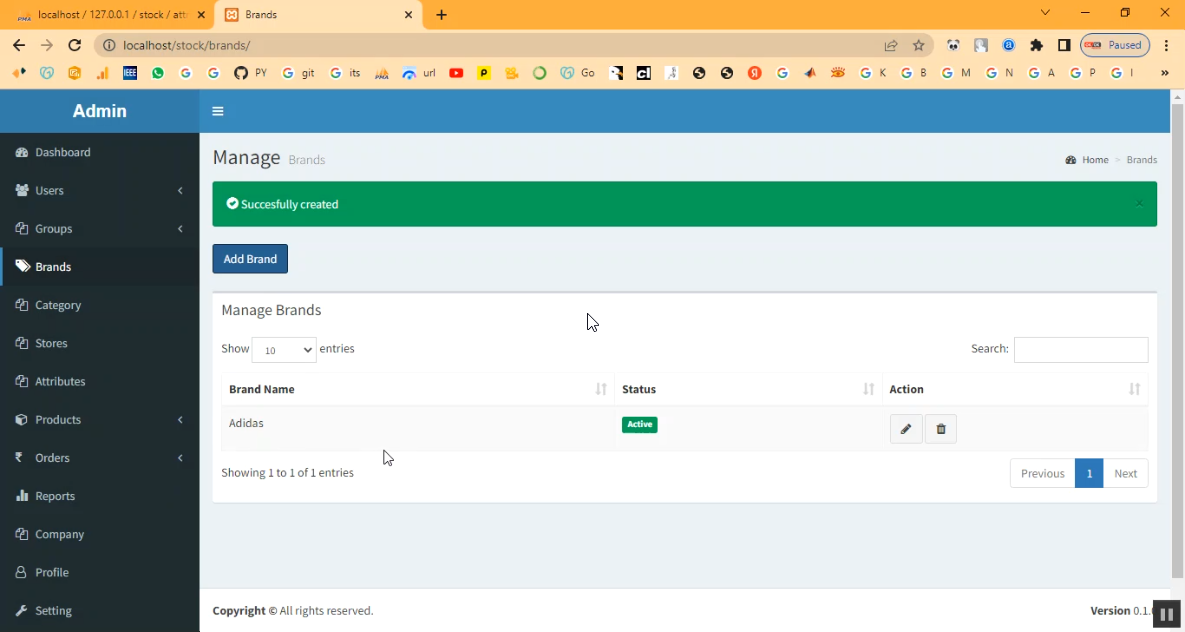Image resolution: width=1185 pixels, height=632 pixels.
Task: Open the WhatsApp bookmark
Action: pos(158,73)
